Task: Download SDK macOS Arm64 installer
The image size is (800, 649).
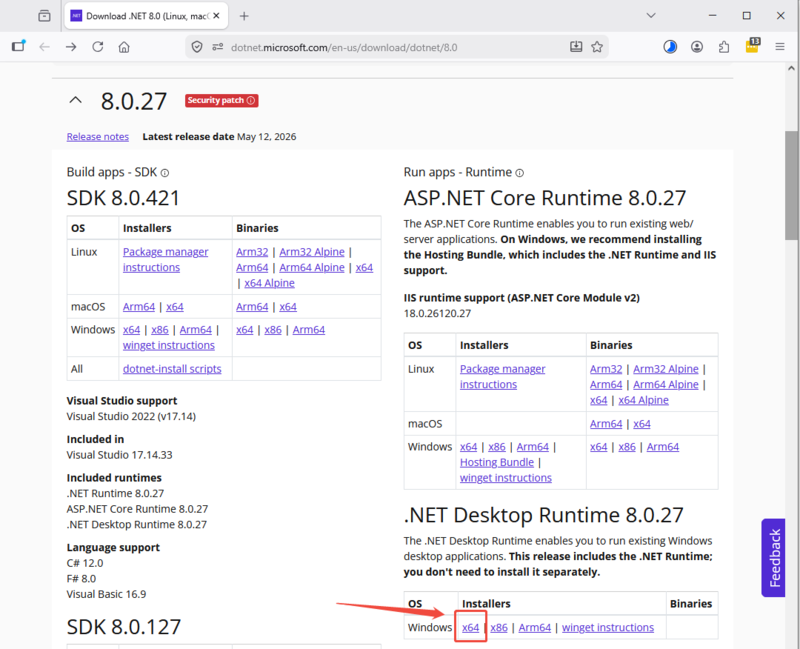Action: click(139, 307)
